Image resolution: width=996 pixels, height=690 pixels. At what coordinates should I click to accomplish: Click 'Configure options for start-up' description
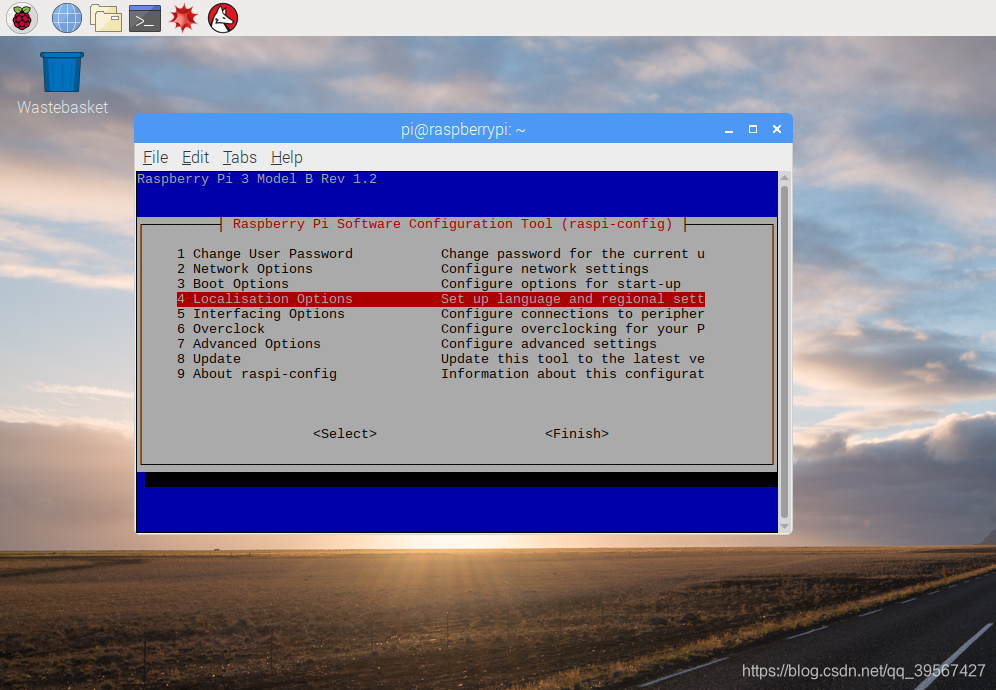[x=561, y=284]
